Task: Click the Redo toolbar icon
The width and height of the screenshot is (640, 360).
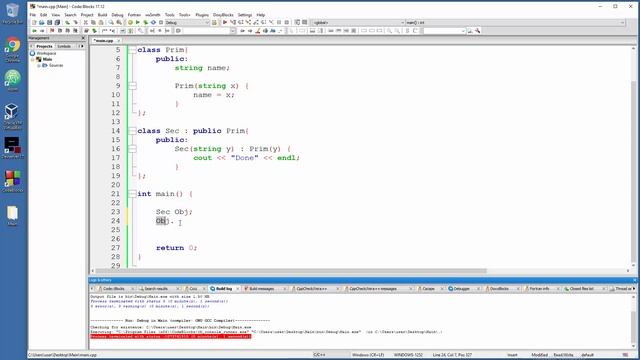Action: (x=76, y=22)
